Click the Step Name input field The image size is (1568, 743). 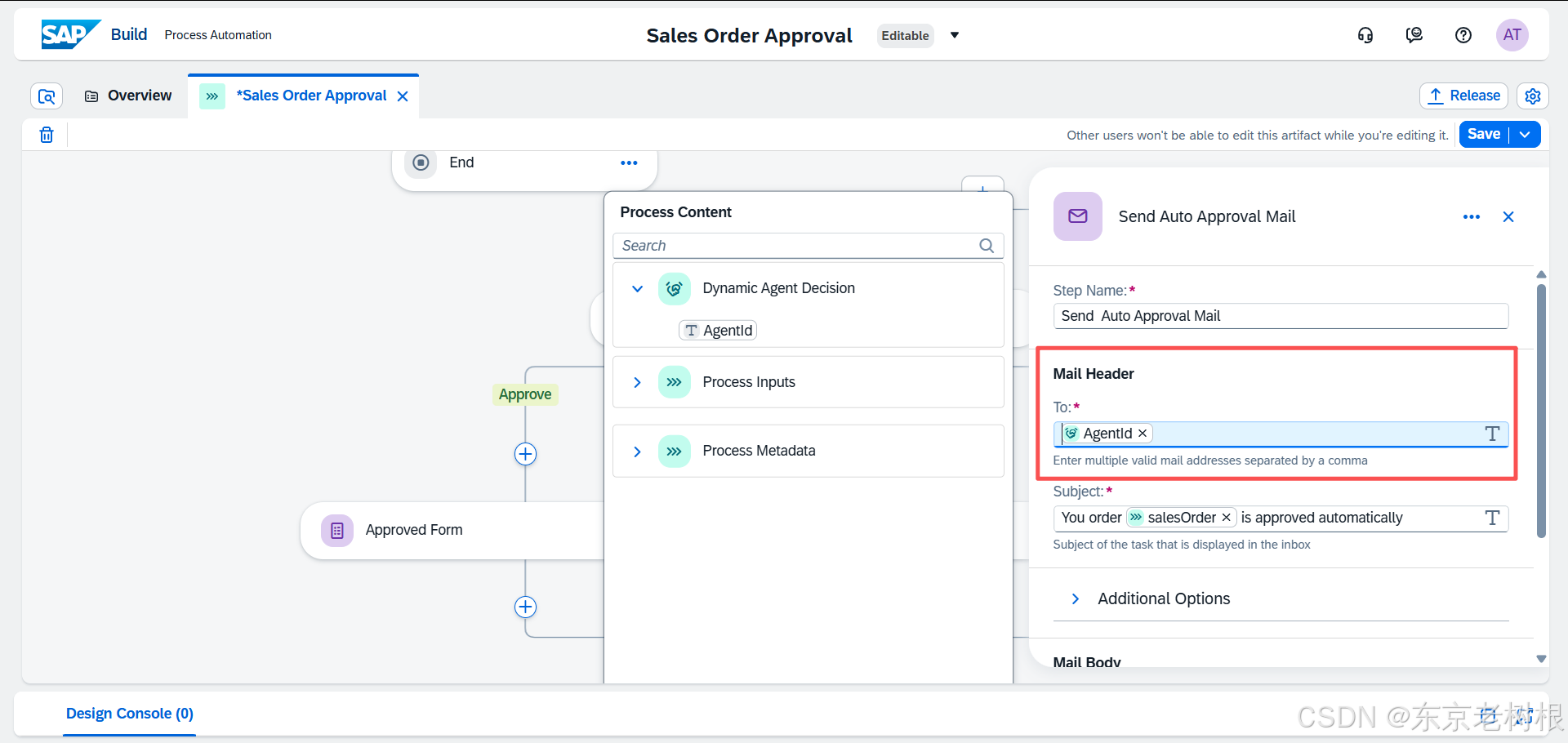pyautogui.click(x=1280, y=316)
